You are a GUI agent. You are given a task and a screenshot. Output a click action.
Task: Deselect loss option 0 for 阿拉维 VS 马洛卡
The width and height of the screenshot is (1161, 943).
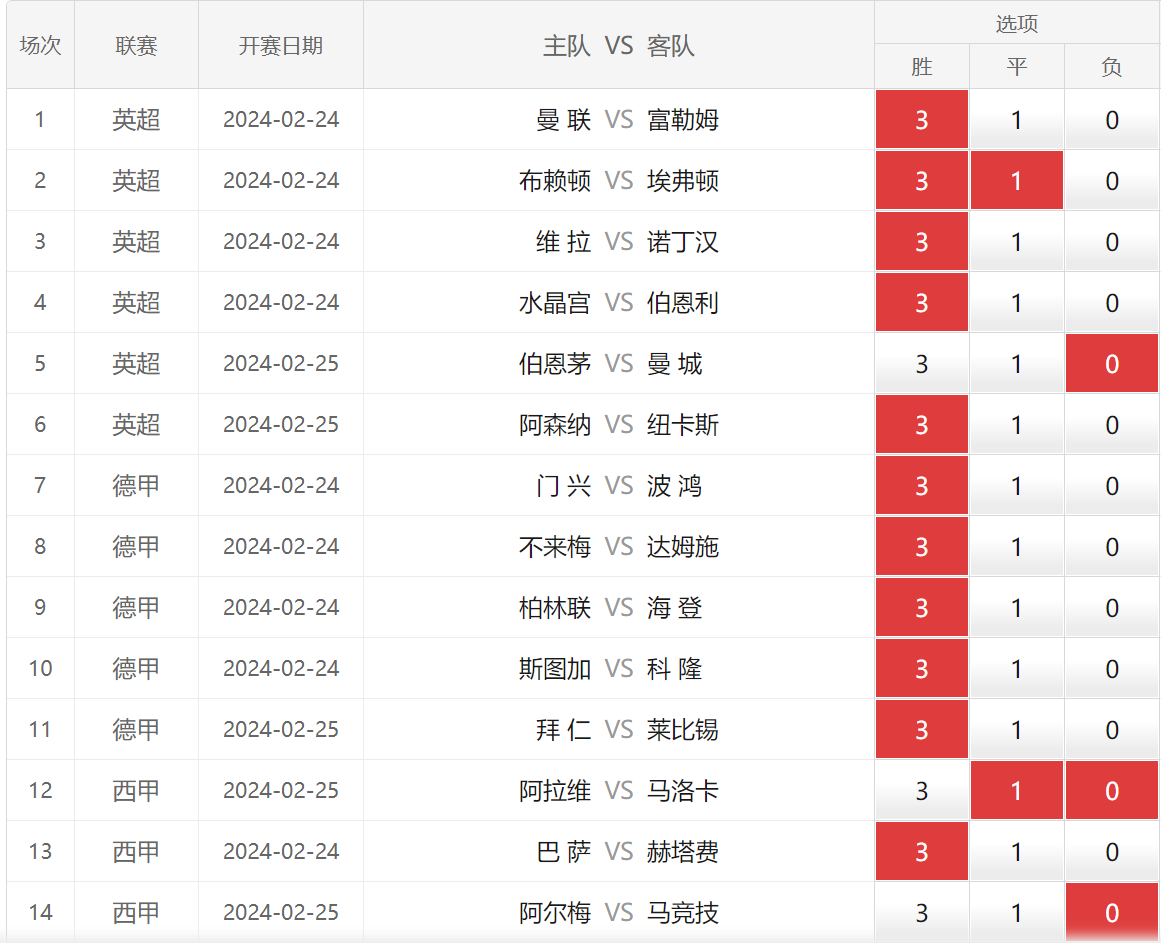pyautogui.click(x=1112, y=791)
